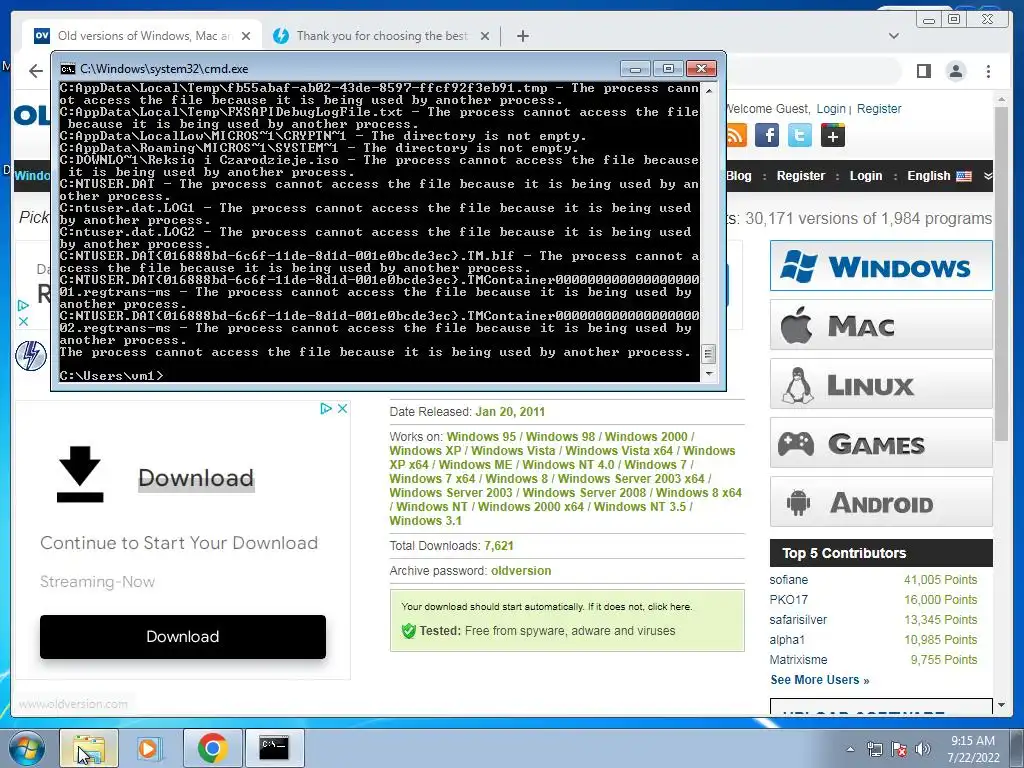1024x768 pixels.
Task: Open English language selector
Action: (938, 176)
